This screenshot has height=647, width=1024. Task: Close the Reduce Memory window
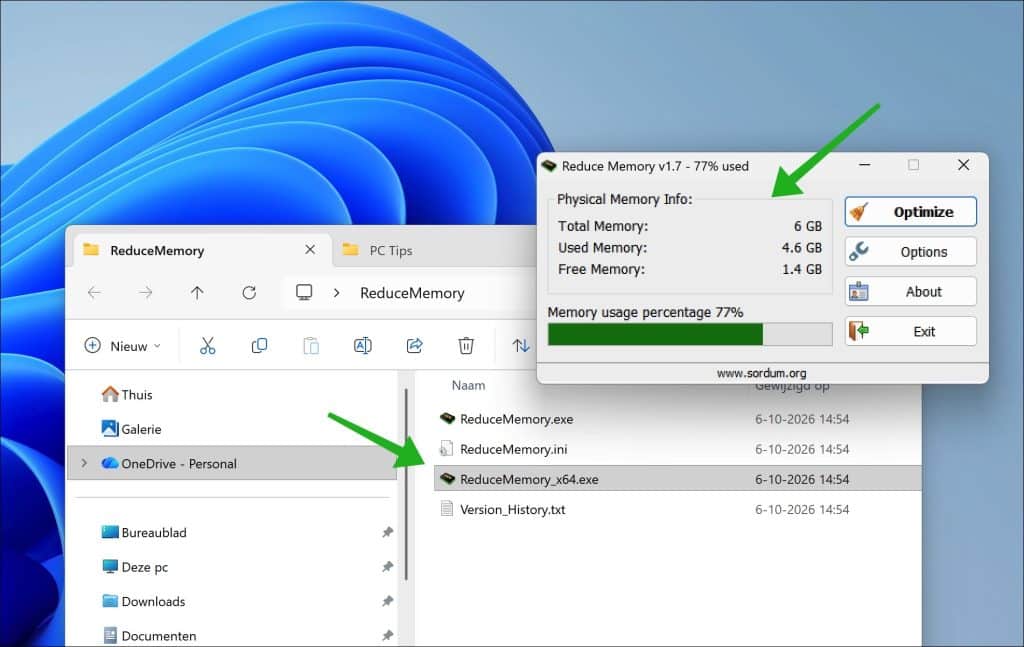tap(964, 165)
